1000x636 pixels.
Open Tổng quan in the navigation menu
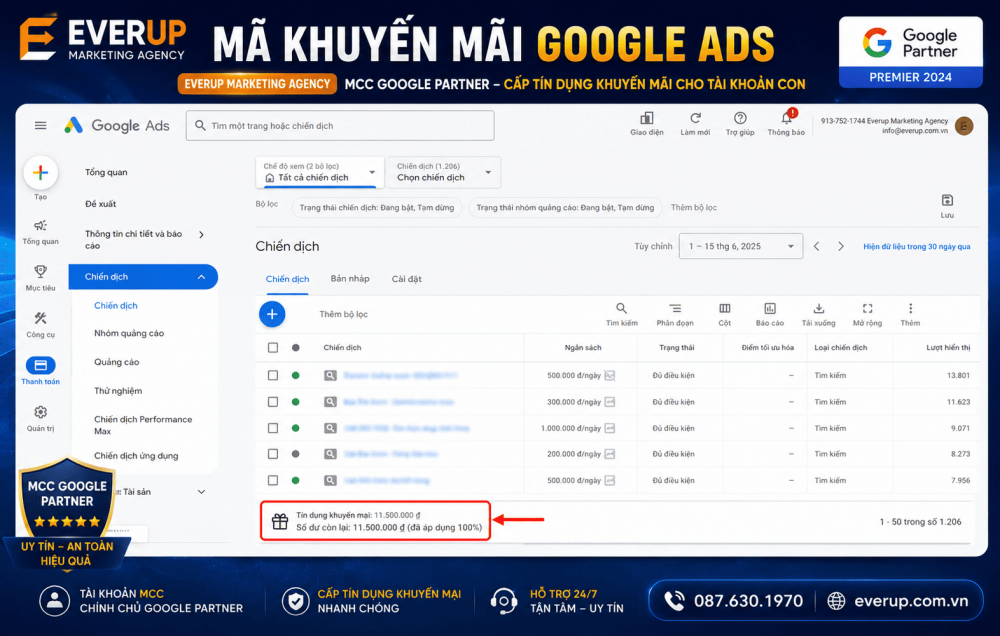[106, 172]
